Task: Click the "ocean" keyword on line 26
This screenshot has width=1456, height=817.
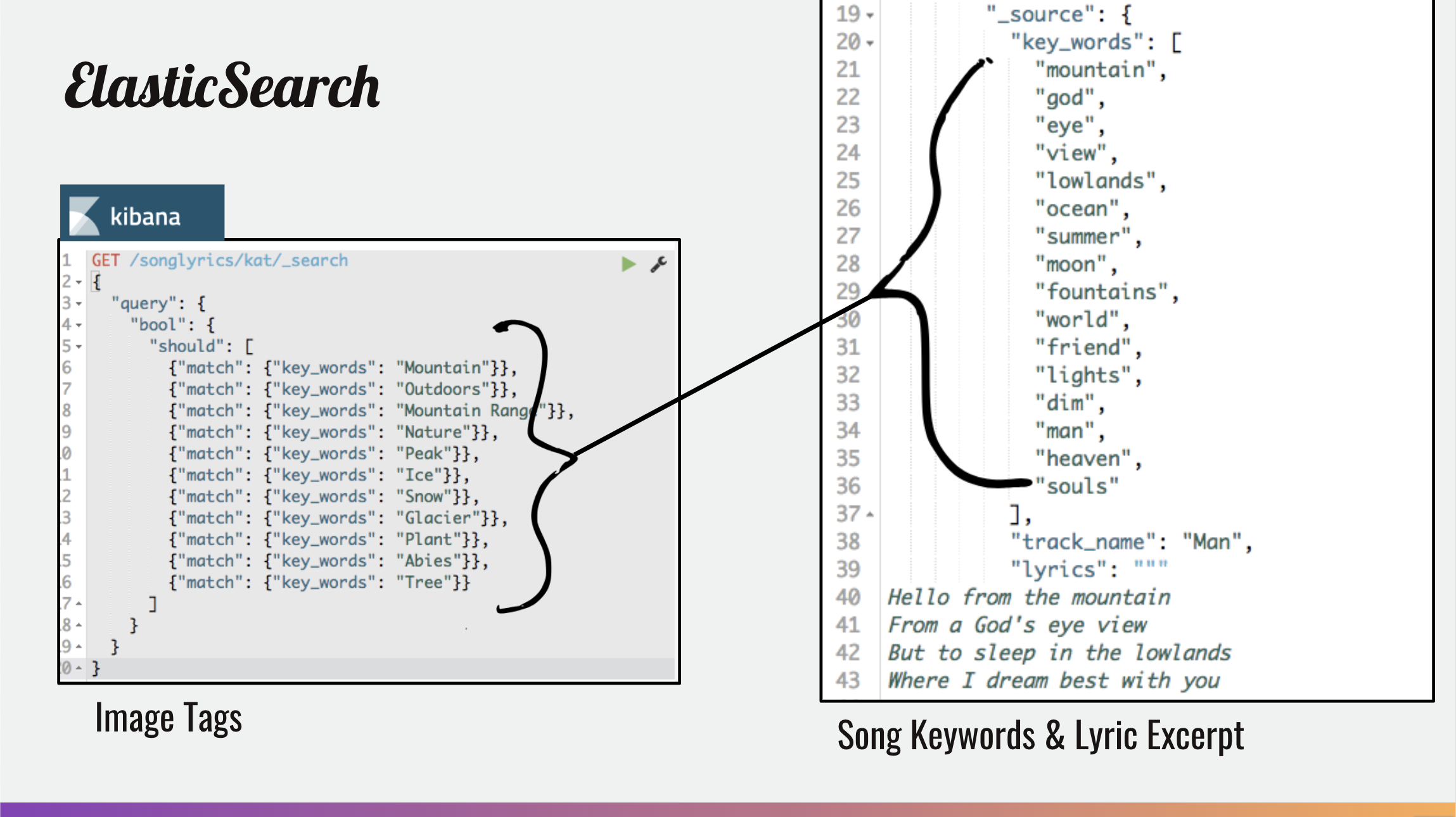Action: point(1077,208)
